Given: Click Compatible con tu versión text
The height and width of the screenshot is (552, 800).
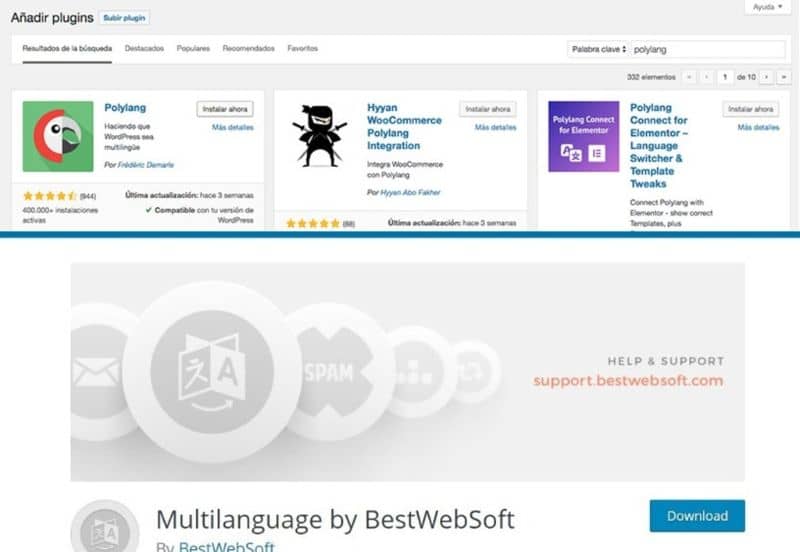Looking at the screenshot, I should tap(199, 215).
